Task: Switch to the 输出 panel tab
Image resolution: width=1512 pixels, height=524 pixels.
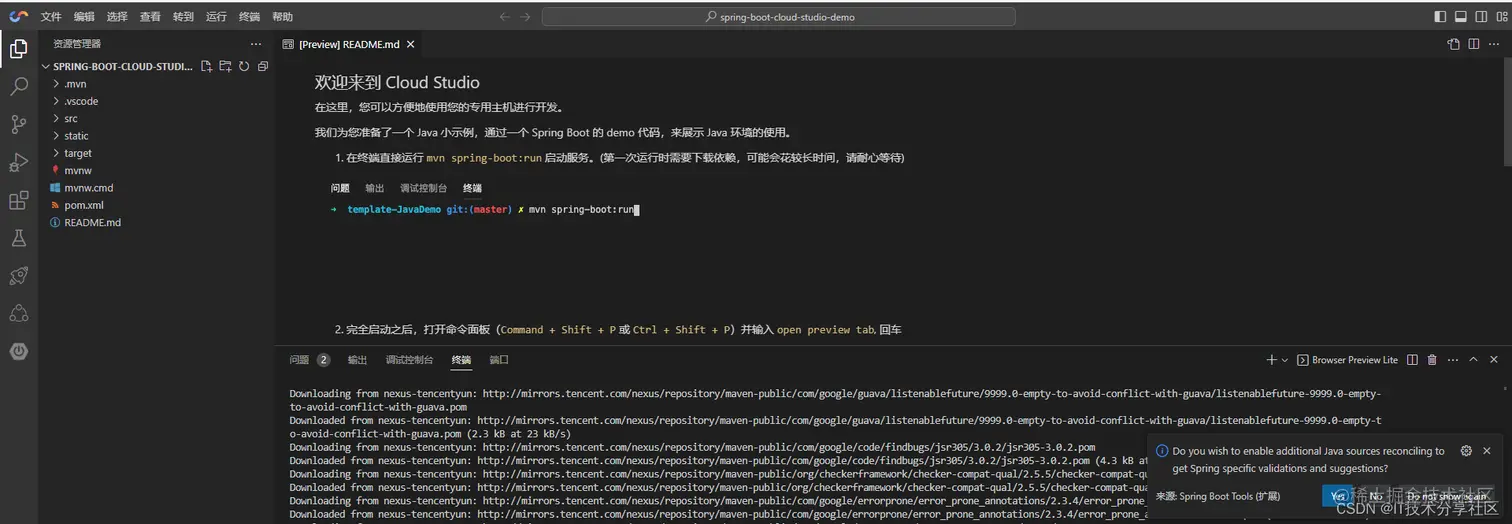Action: (x=357, y=360)
